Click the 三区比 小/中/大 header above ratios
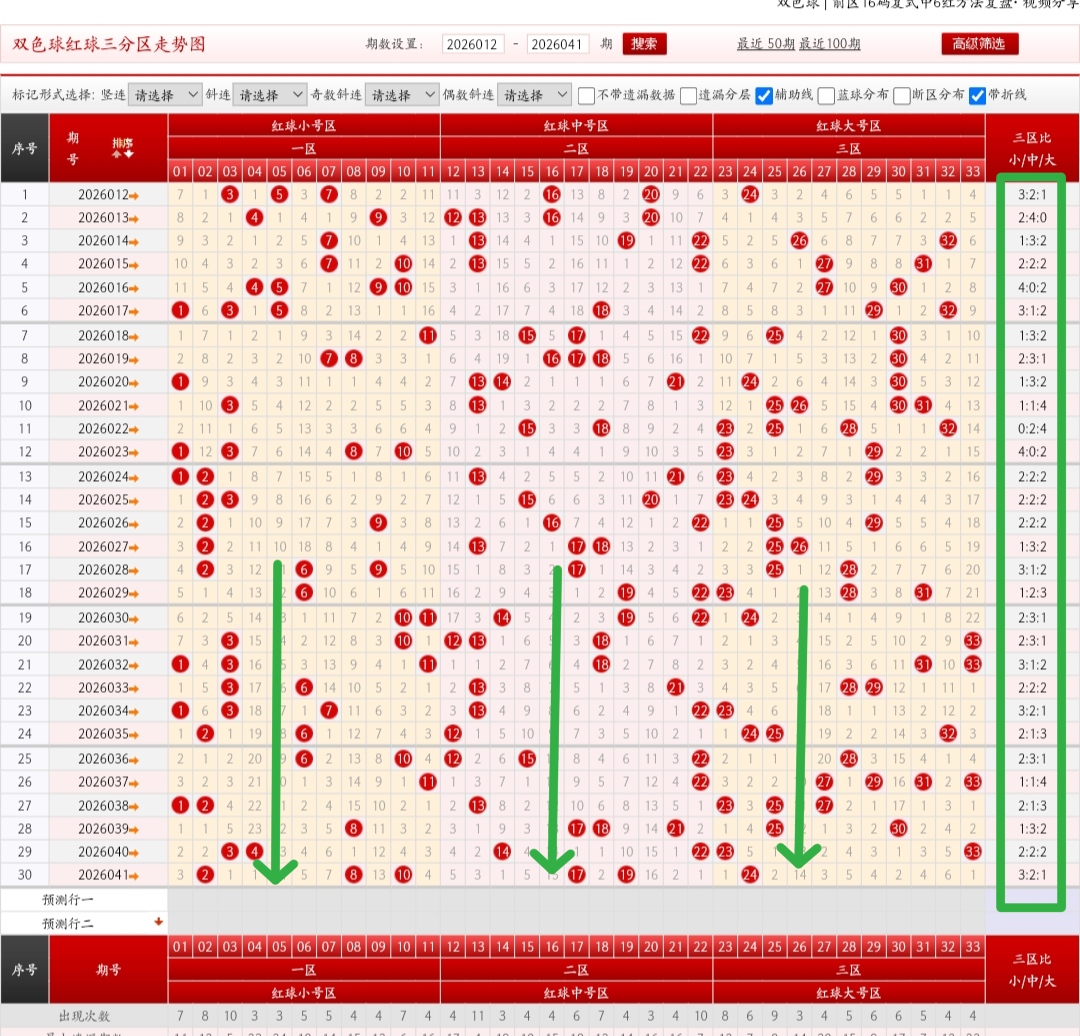 click(1032, 148)
